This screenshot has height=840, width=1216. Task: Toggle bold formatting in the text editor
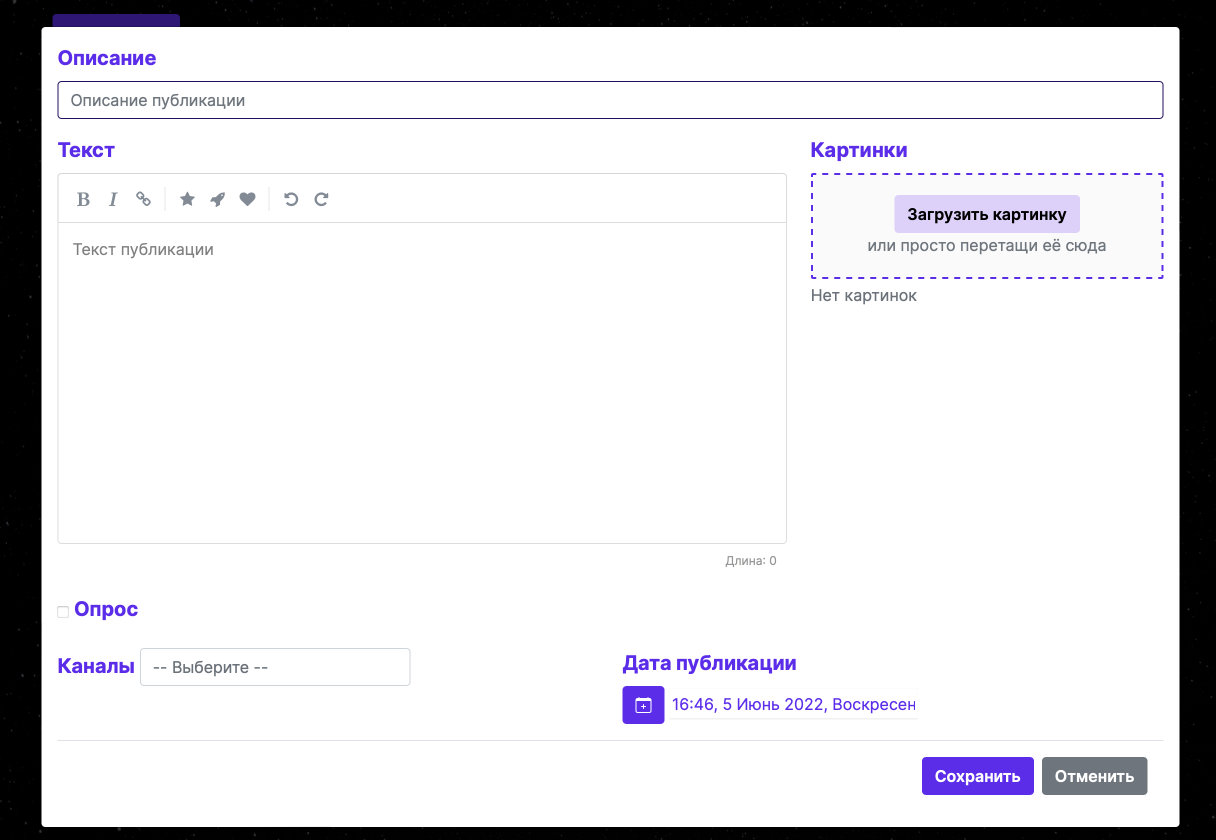(x=84, y=199)
